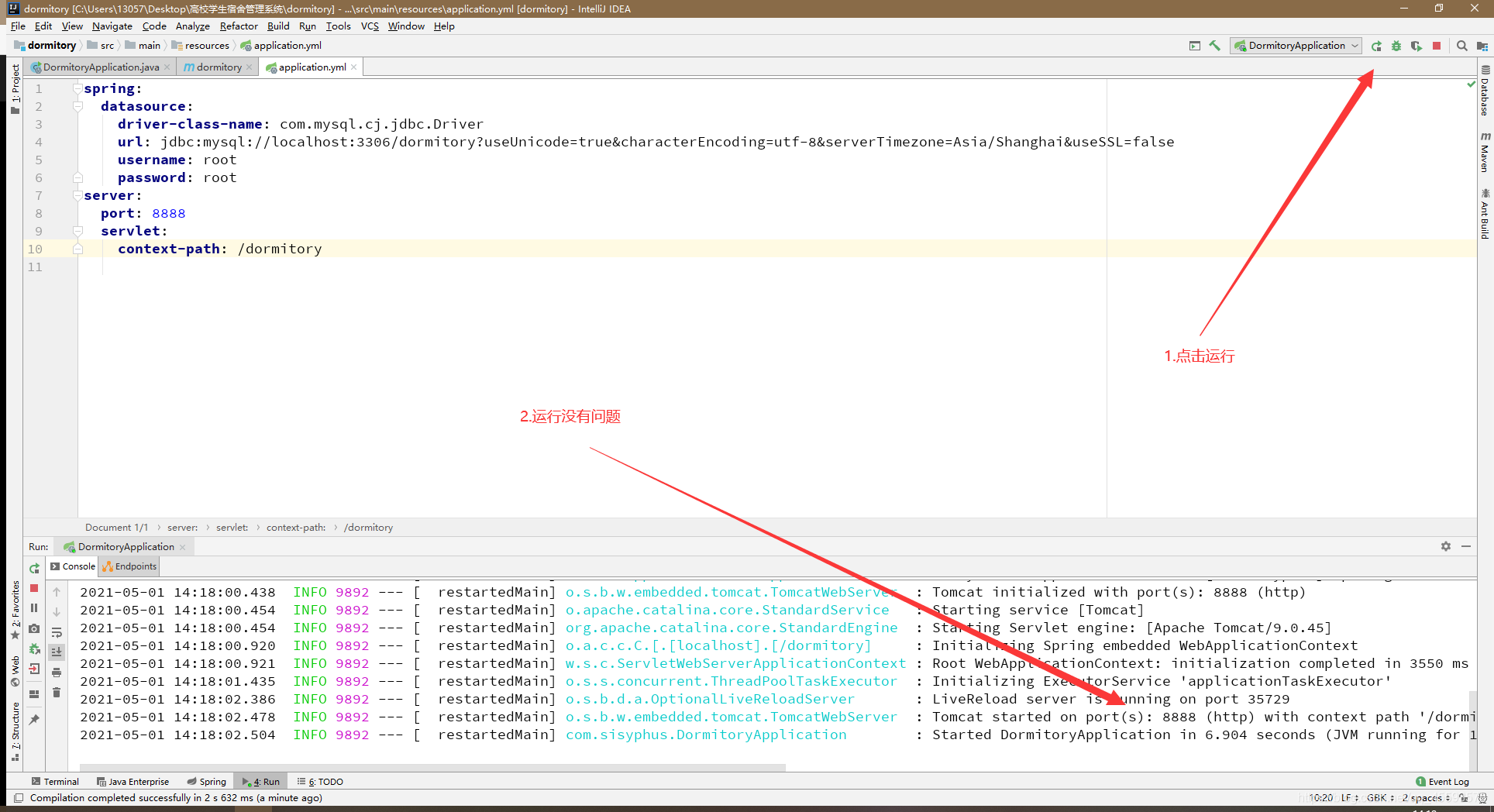1494x812 pixels.
Task: Change 2 spaces indent setting
Action: tap(1425, 797)
